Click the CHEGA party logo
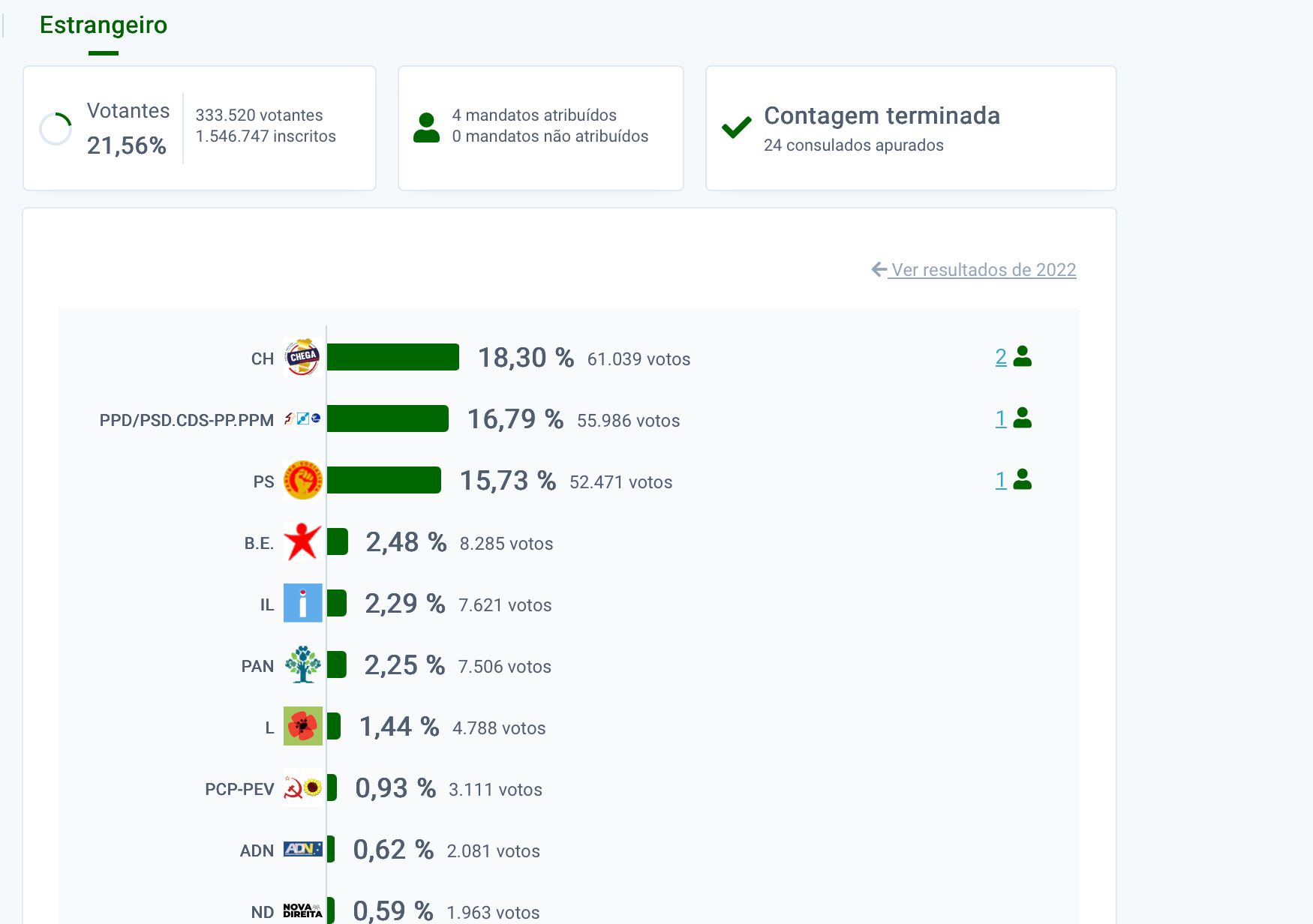 point(302,357)
